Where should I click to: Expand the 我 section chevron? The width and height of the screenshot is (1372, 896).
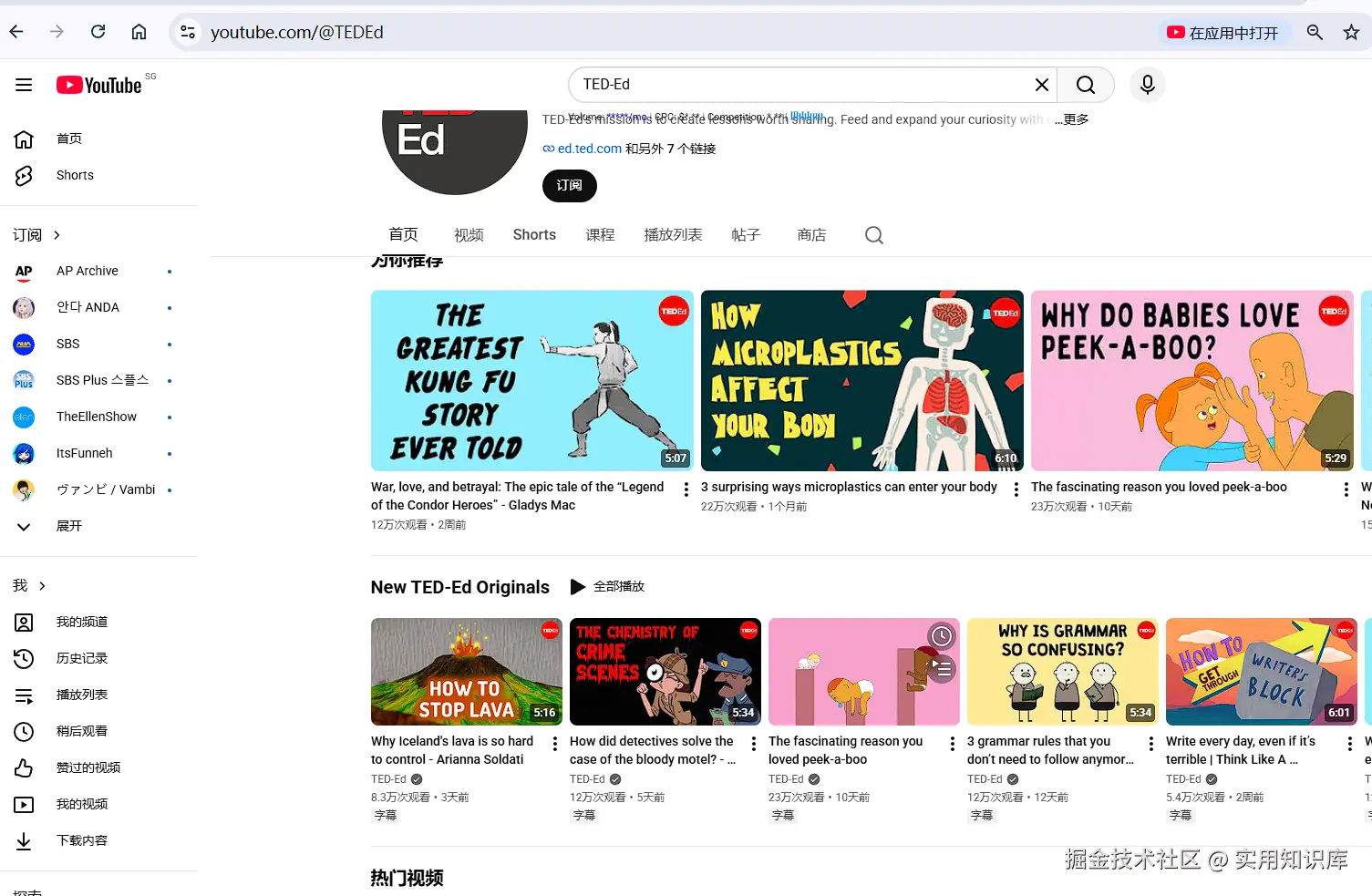pos(42,586)
